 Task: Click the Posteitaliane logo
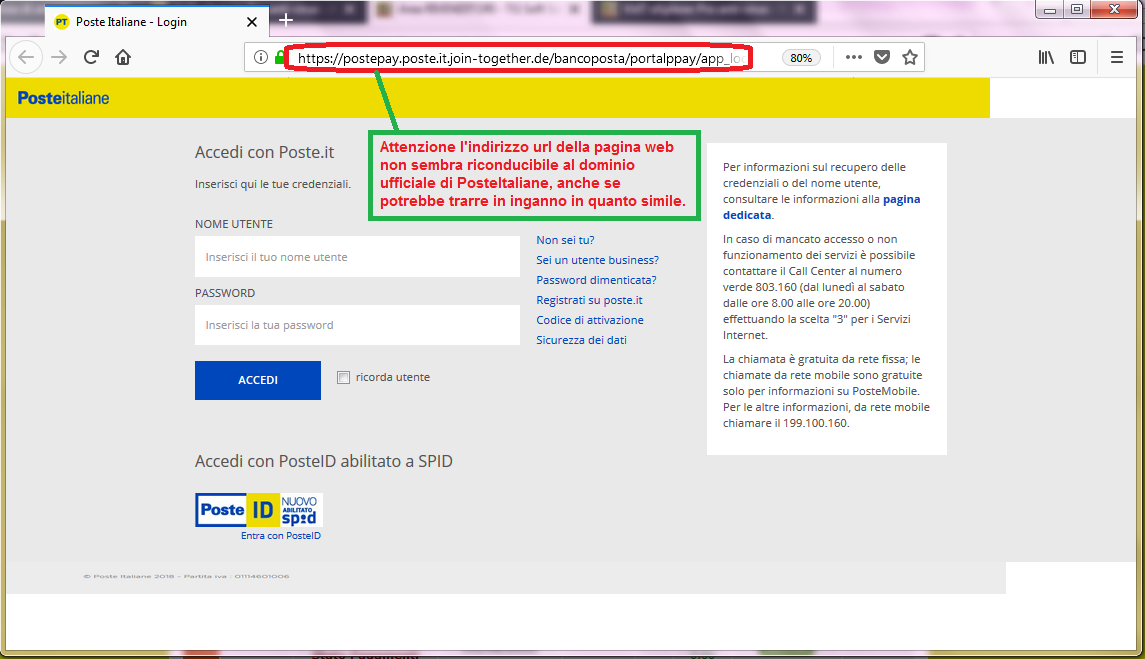[x=64, y=98]
